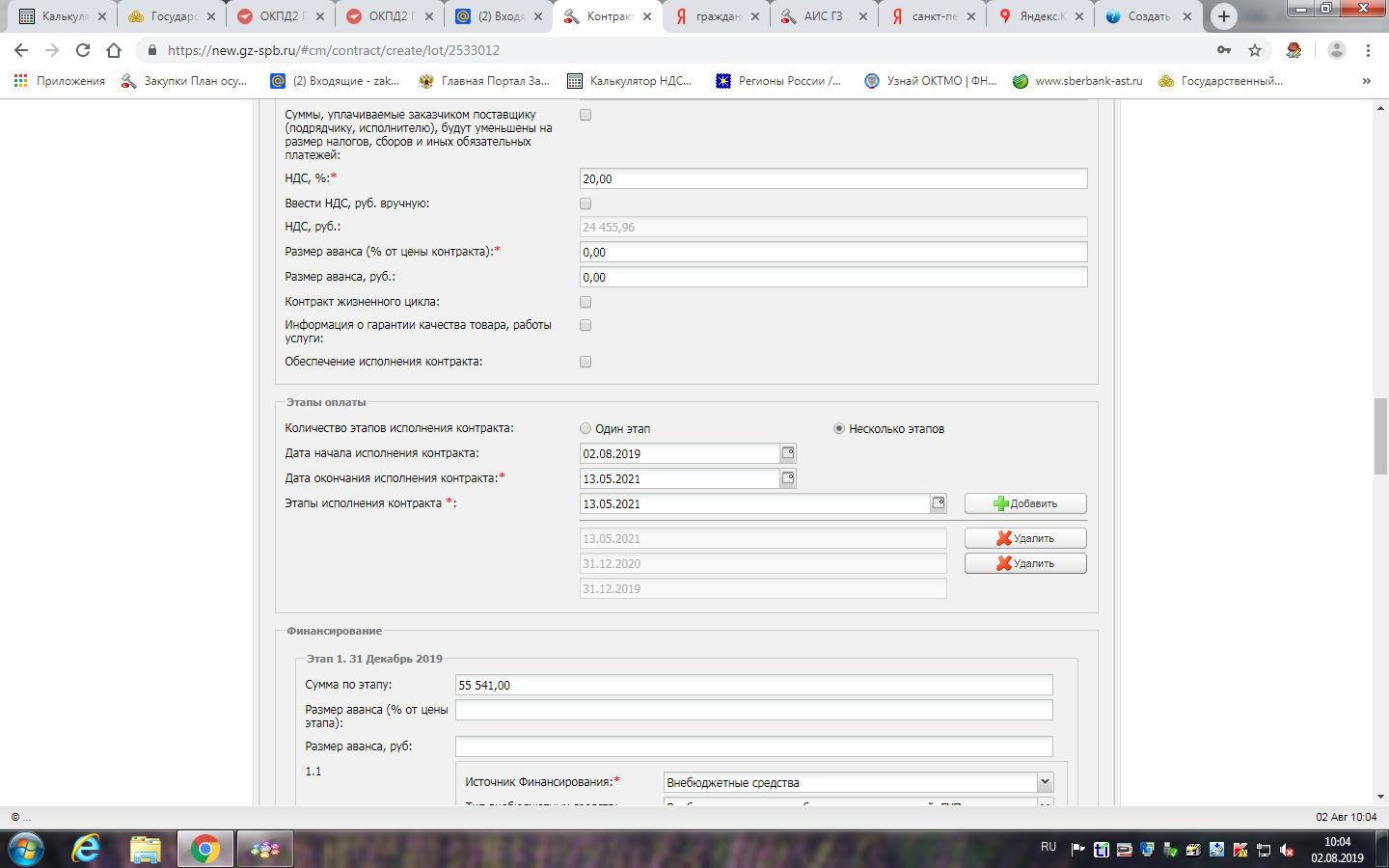Bookmark this page with star icon
This screenshot has height=868, width=1389.
point(1255,50)
